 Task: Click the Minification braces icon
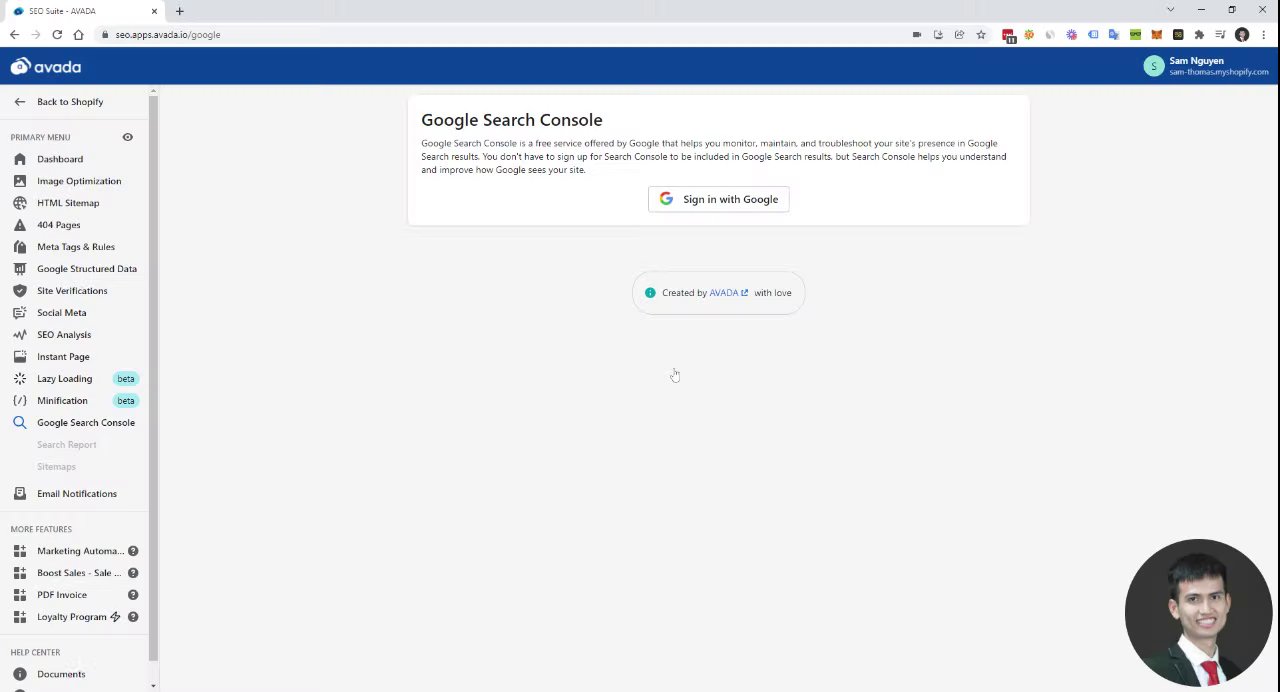pyautogui.click(x=20, y=401)
